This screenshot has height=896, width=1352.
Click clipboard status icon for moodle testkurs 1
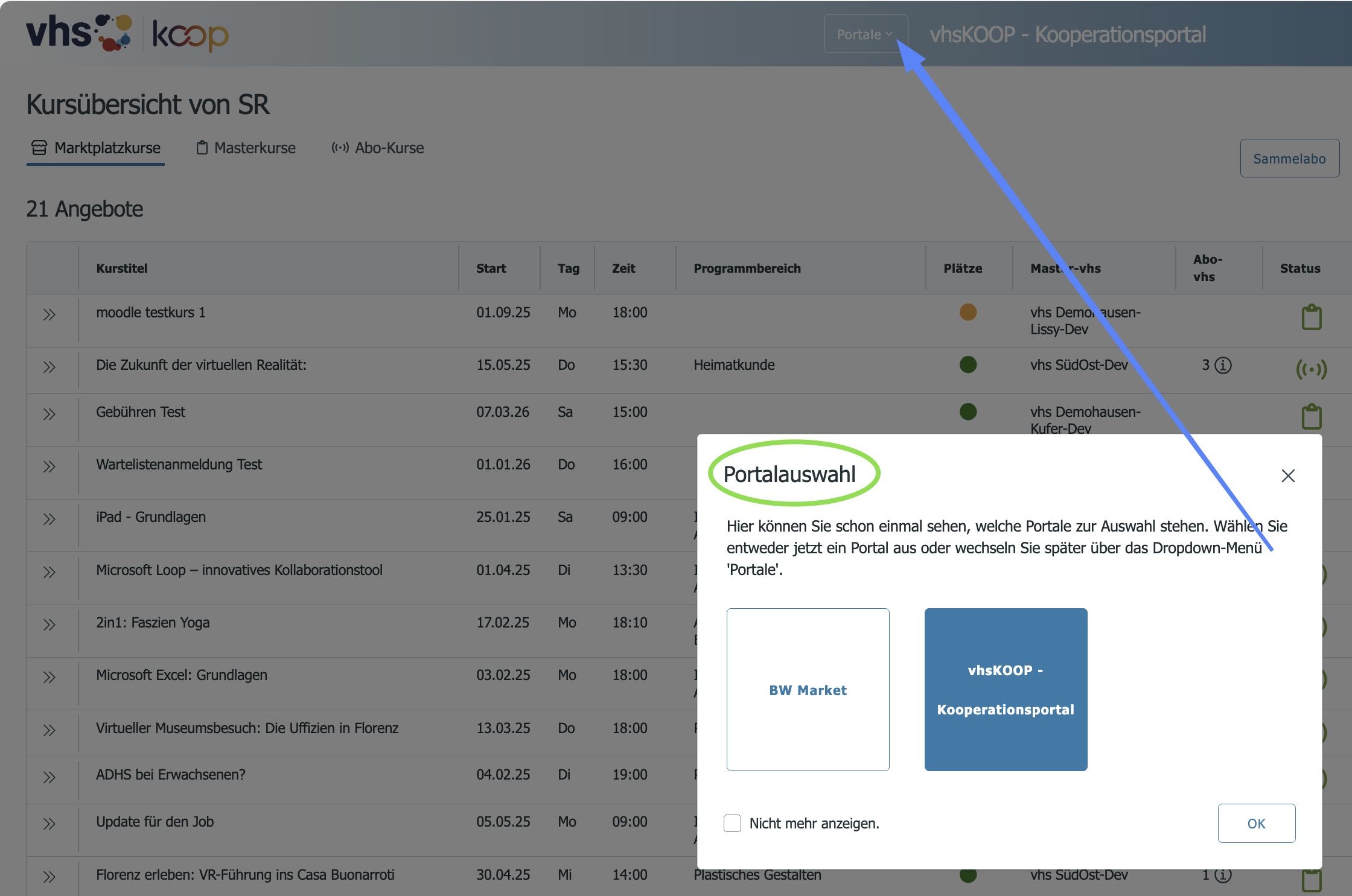pos(1311,317)
